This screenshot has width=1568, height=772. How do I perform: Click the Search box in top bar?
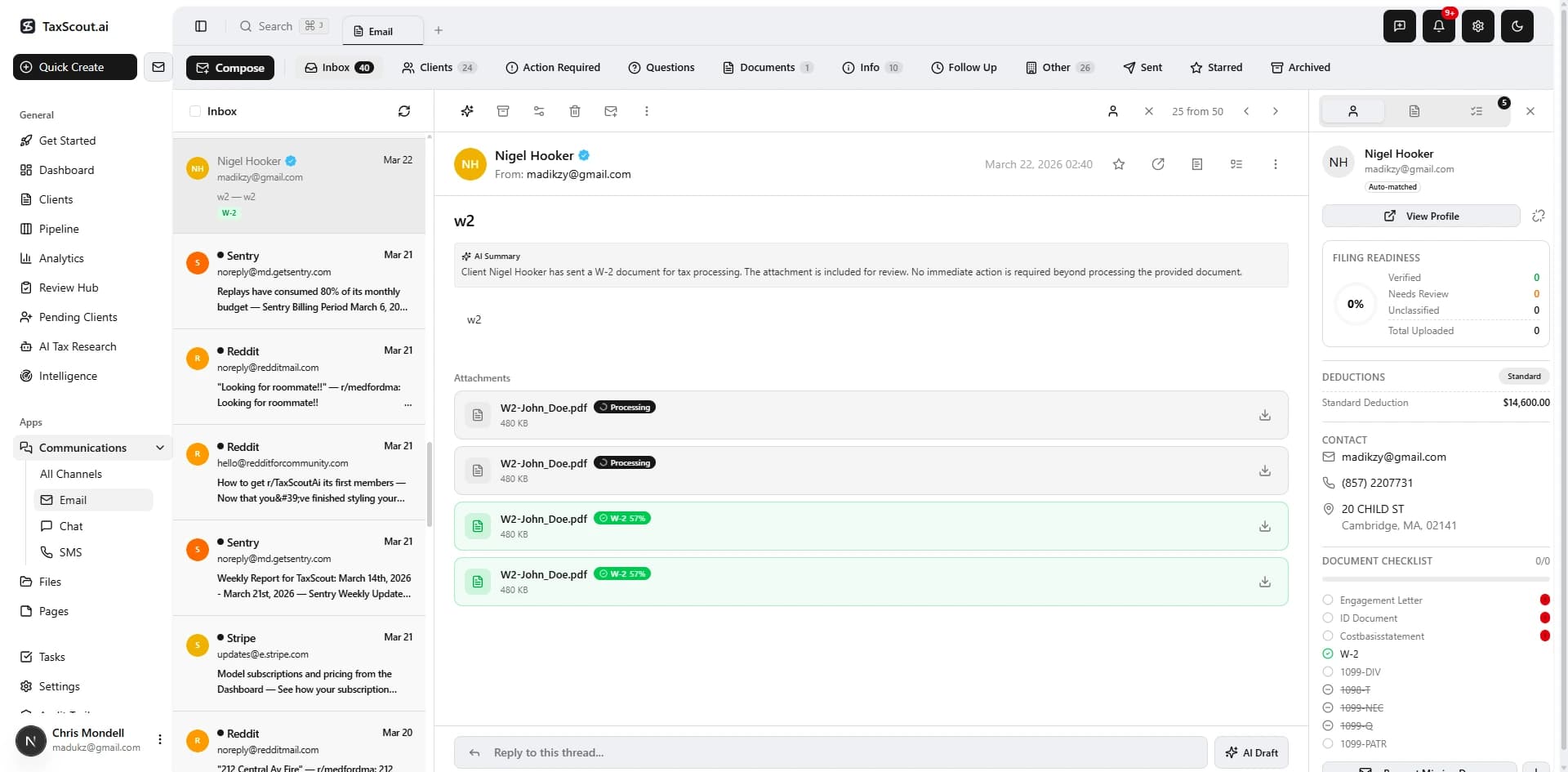point(283,26)
